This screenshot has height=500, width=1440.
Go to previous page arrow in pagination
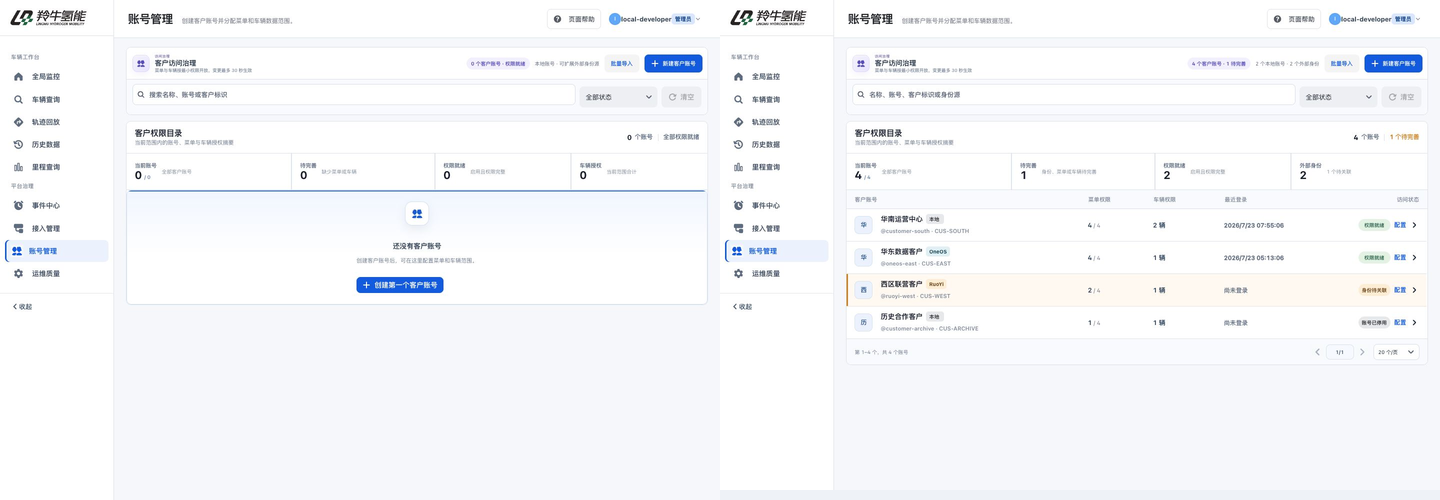pyautogui.click(x=1318, y=352)
